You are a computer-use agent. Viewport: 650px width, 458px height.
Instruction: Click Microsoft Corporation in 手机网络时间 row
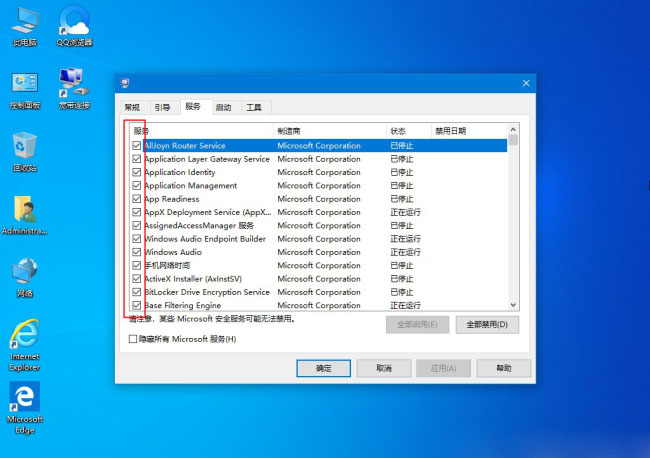pos(319,265)
